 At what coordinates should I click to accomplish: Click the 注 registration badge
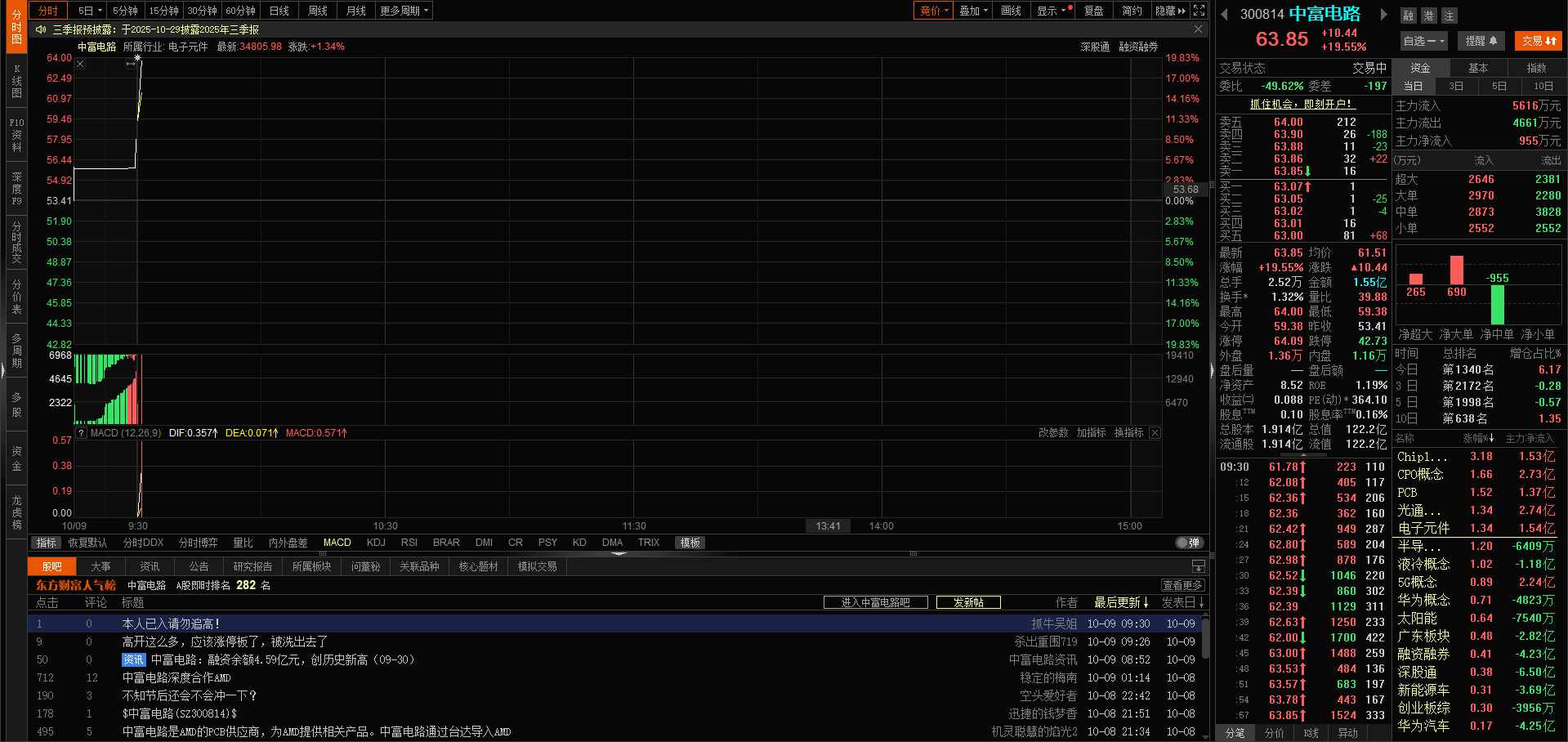pyautogui.click(x=1449, y=16)
